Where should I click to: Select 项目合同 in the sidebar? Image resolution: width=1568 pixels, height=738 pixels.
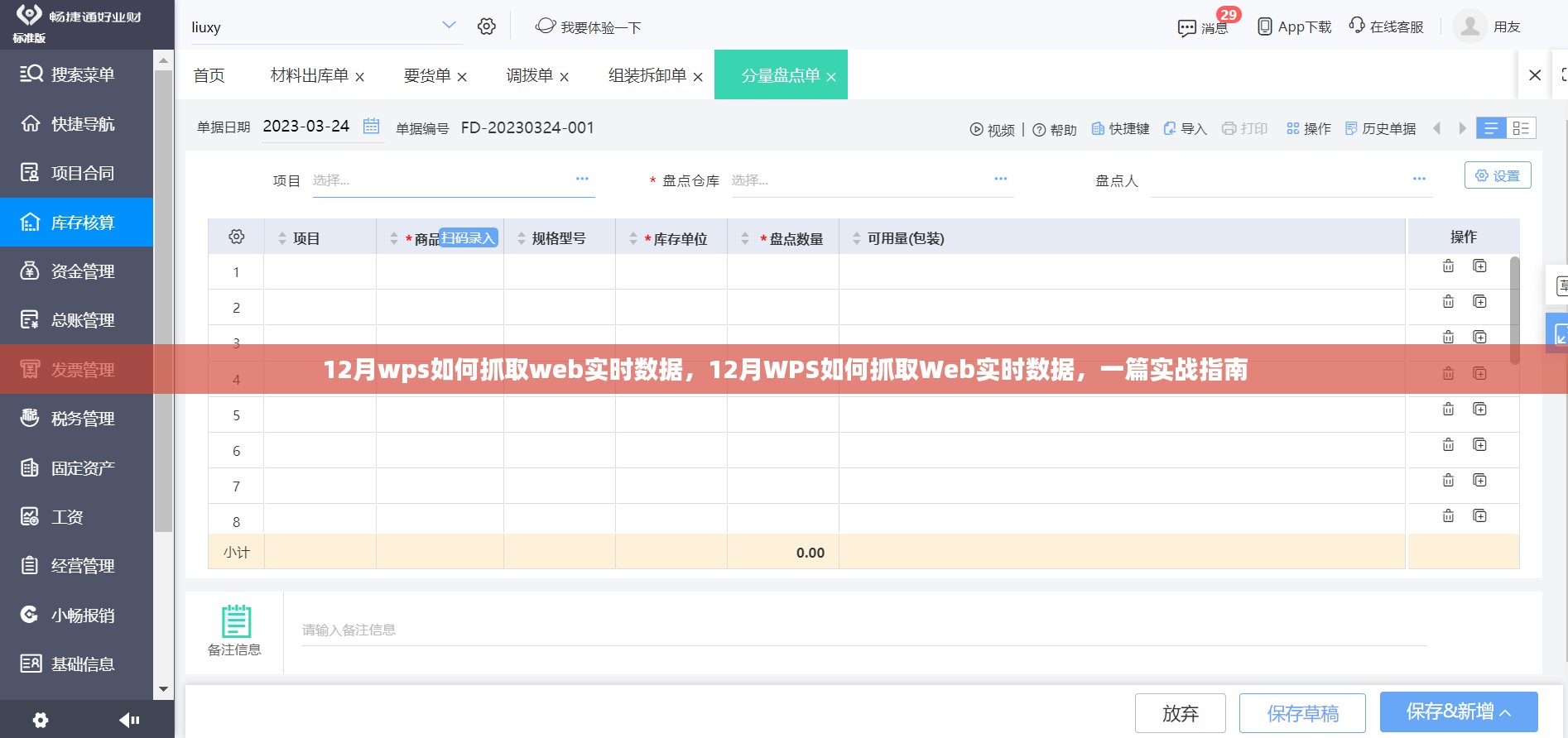(76, 173)
